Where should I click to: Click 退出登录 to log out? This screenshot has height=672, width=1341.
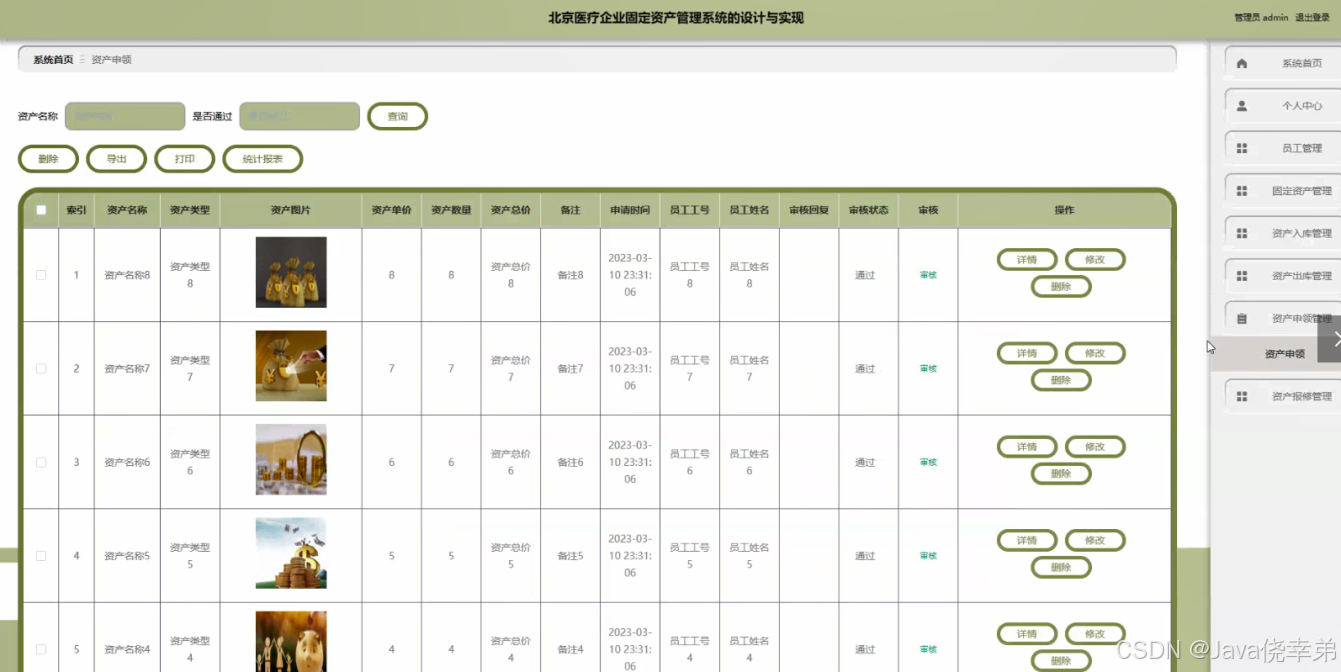(x=1312, y=17)
